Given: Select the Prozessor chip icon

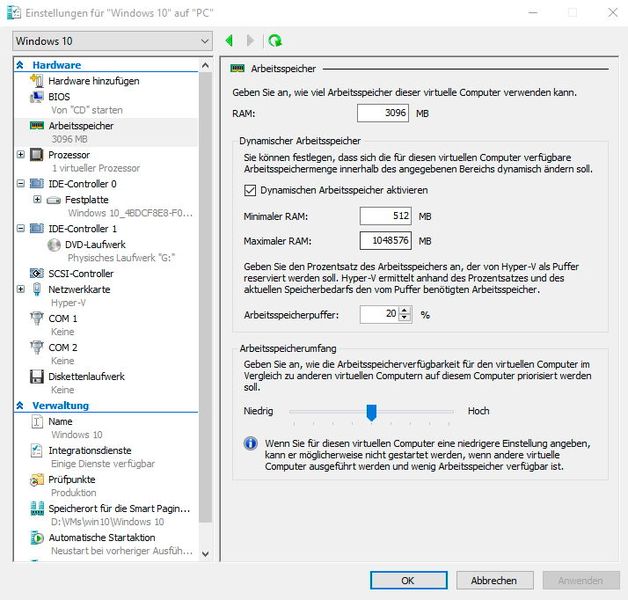Looking at the screenshot, I should pyautogui.click(x=36, y=155).
